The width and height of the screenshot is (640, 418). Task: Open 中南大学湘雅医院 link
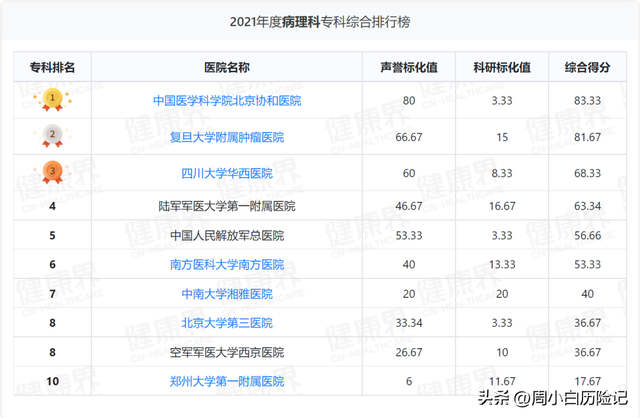click(x=227, y=294)
